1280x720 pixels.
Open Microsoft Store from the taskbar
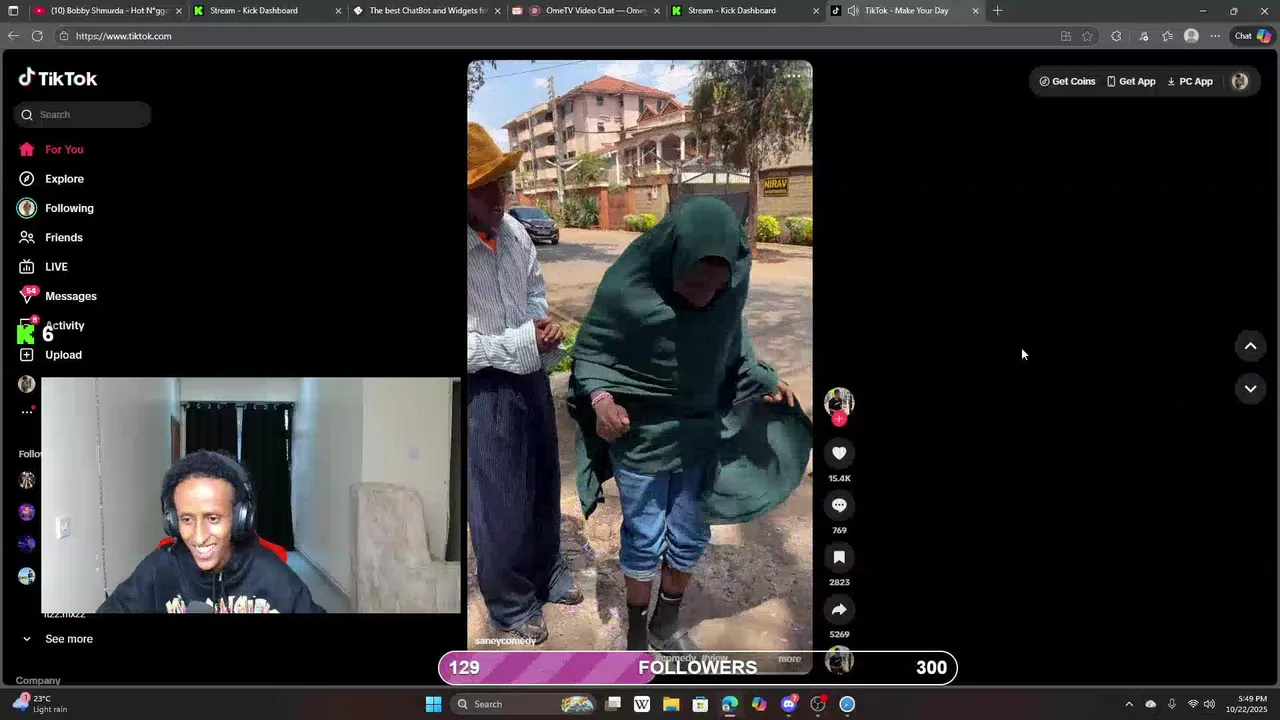pos(701,704)
